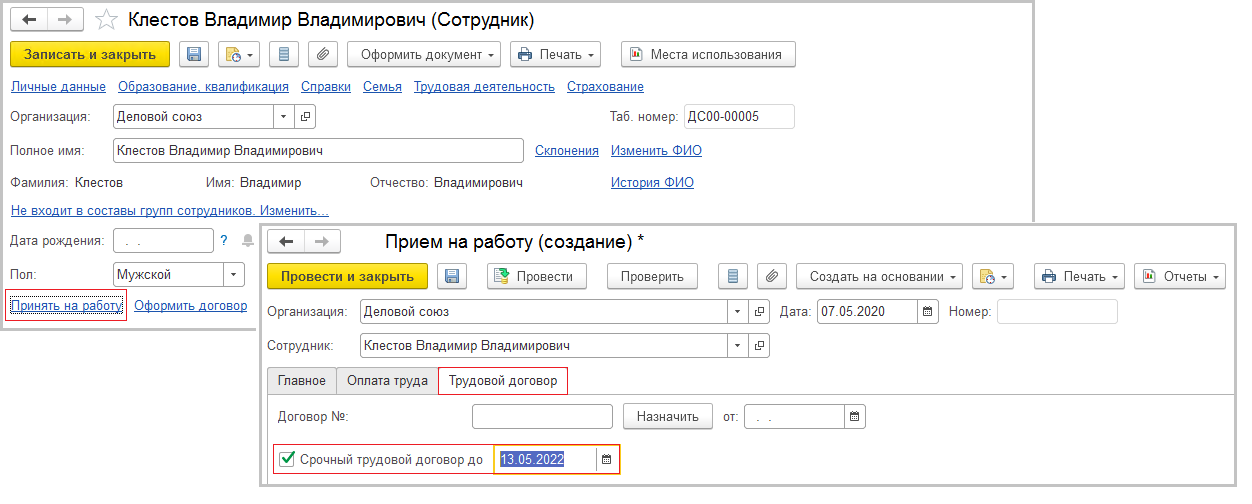The width and height of the screenshot is (1252, 504).
Task: Expand Организация dropdown in hiring document
Action: pyautogui.click(x=739, y=312)
